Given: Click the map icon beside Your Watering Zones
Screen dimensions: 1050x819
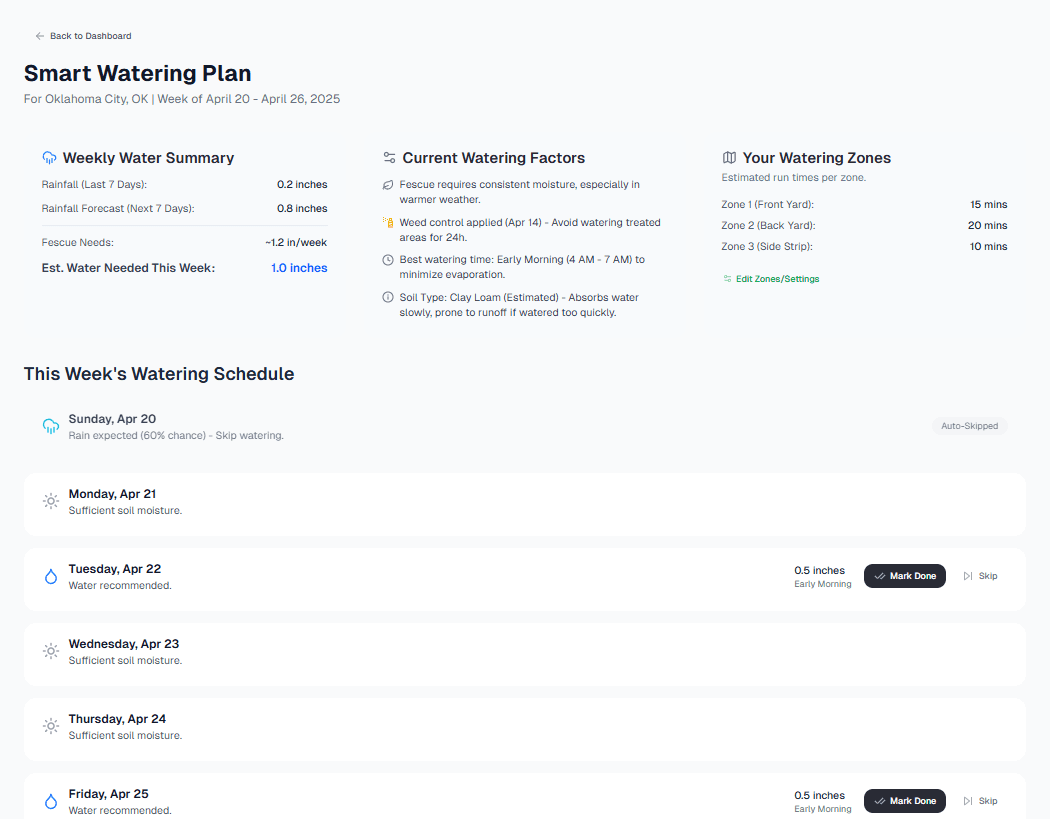Looking at the screenshot, I should pos(729,158).
